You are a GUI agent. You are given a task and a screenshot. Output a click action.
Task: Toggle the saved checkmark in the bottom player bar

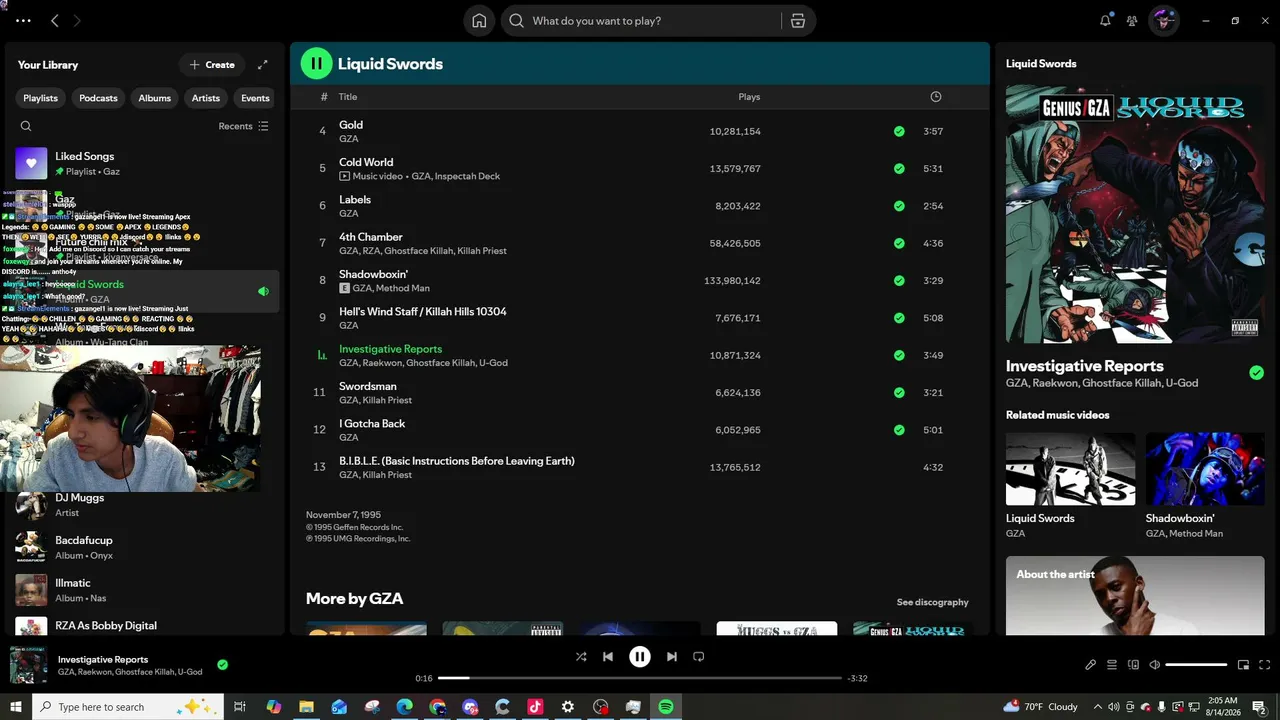point(222,665)
